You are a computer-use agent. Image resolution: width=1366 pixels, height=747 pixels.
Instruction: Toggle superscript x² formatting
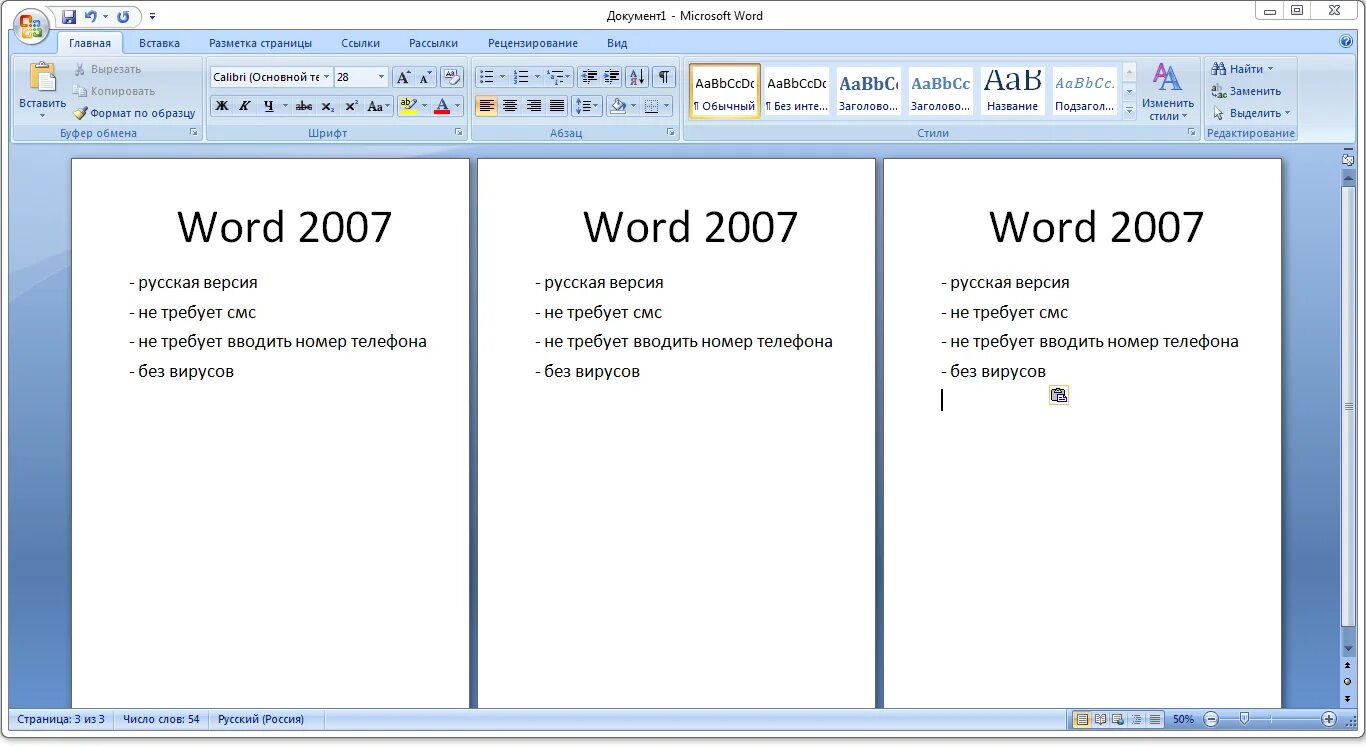pos(351,106)
